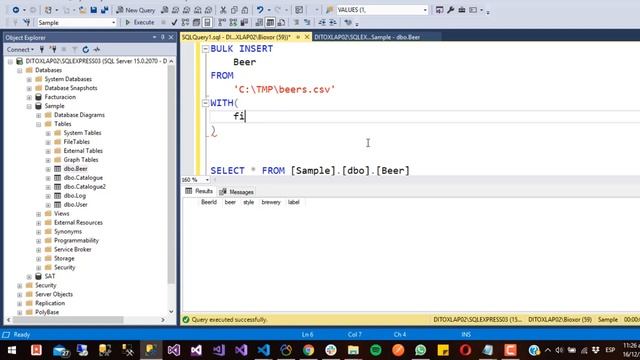Expand the SAT database node
This screenshot has height=360, width=640.
tap(29, 277)
